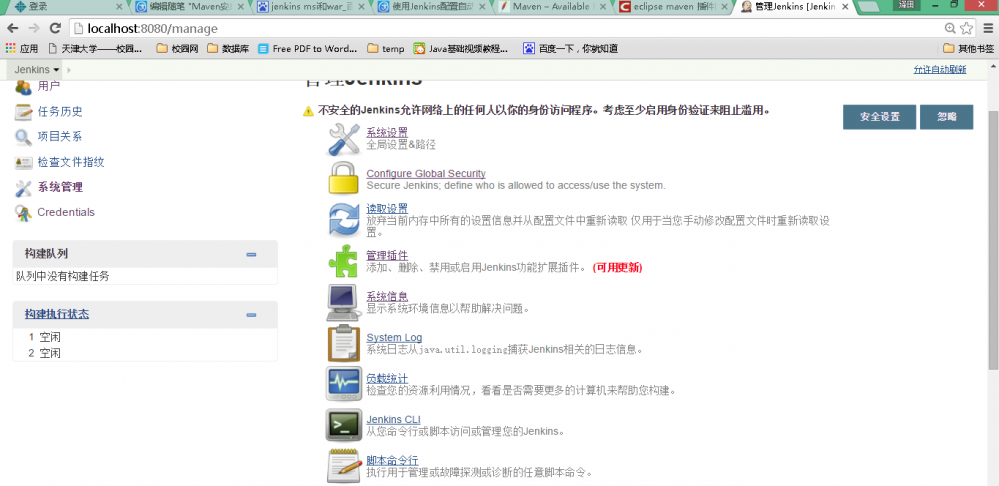
Task: Switch to the eclipse maven browser tab
Action: (x=672, y=7)
